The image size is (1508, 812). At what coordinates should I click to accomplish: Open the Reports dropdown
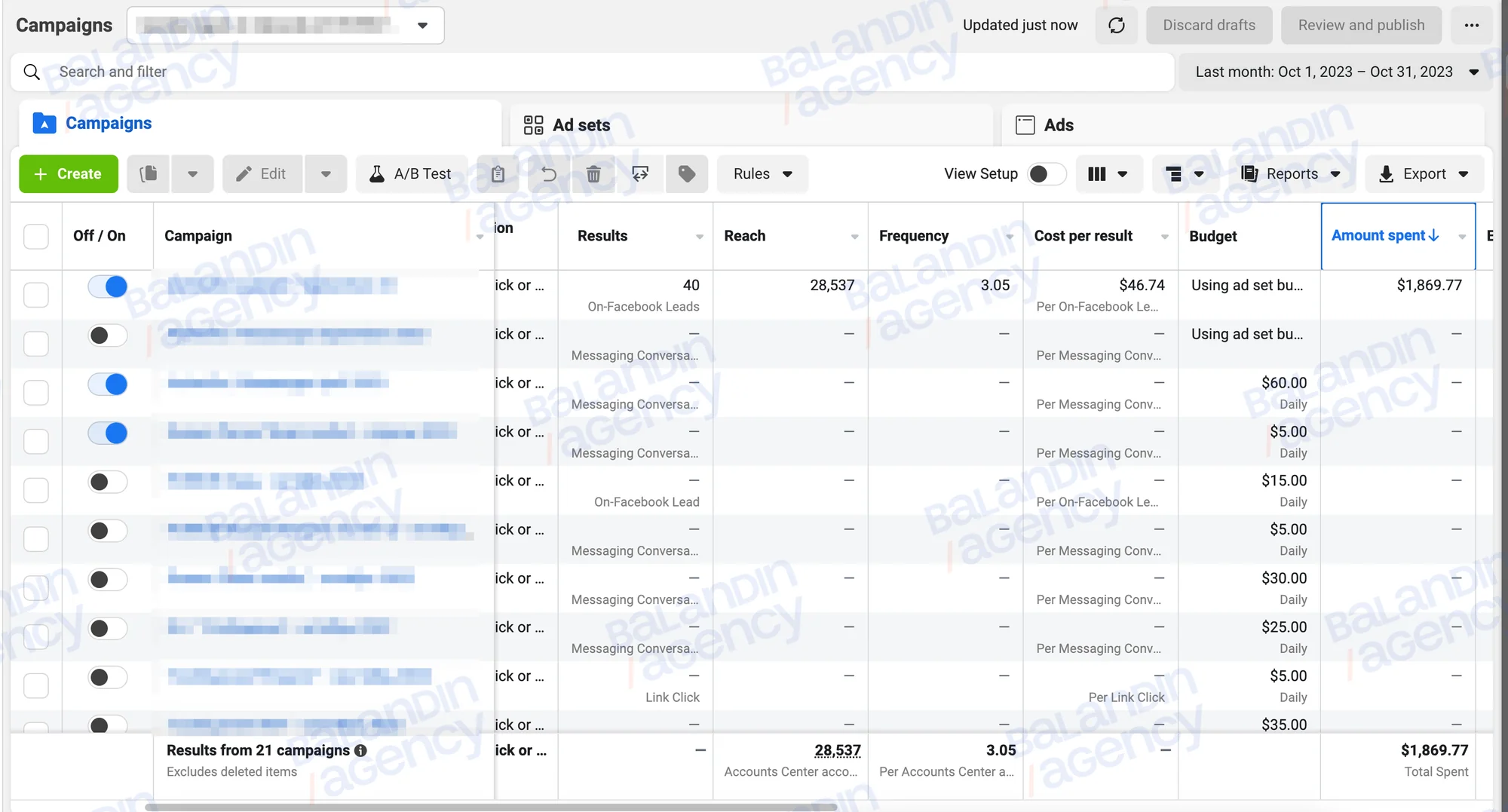click(x=1291, y=174)
